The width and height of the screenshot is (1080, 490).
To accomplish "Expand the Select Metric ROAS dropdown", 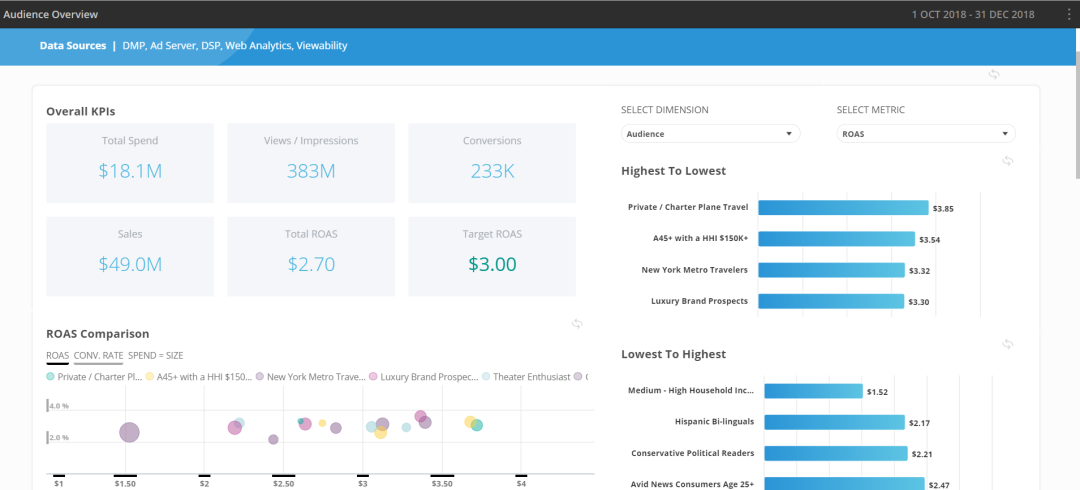I will coord(925,134).
